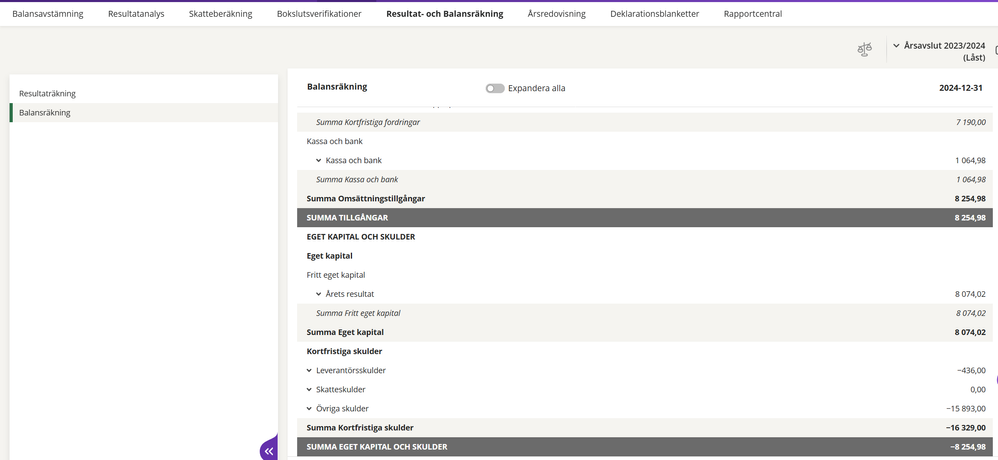The height and width of the screenshot is (460, 998).
Task: Expand the Leverantörsskulder row
Action: click(x=310, y=370)
